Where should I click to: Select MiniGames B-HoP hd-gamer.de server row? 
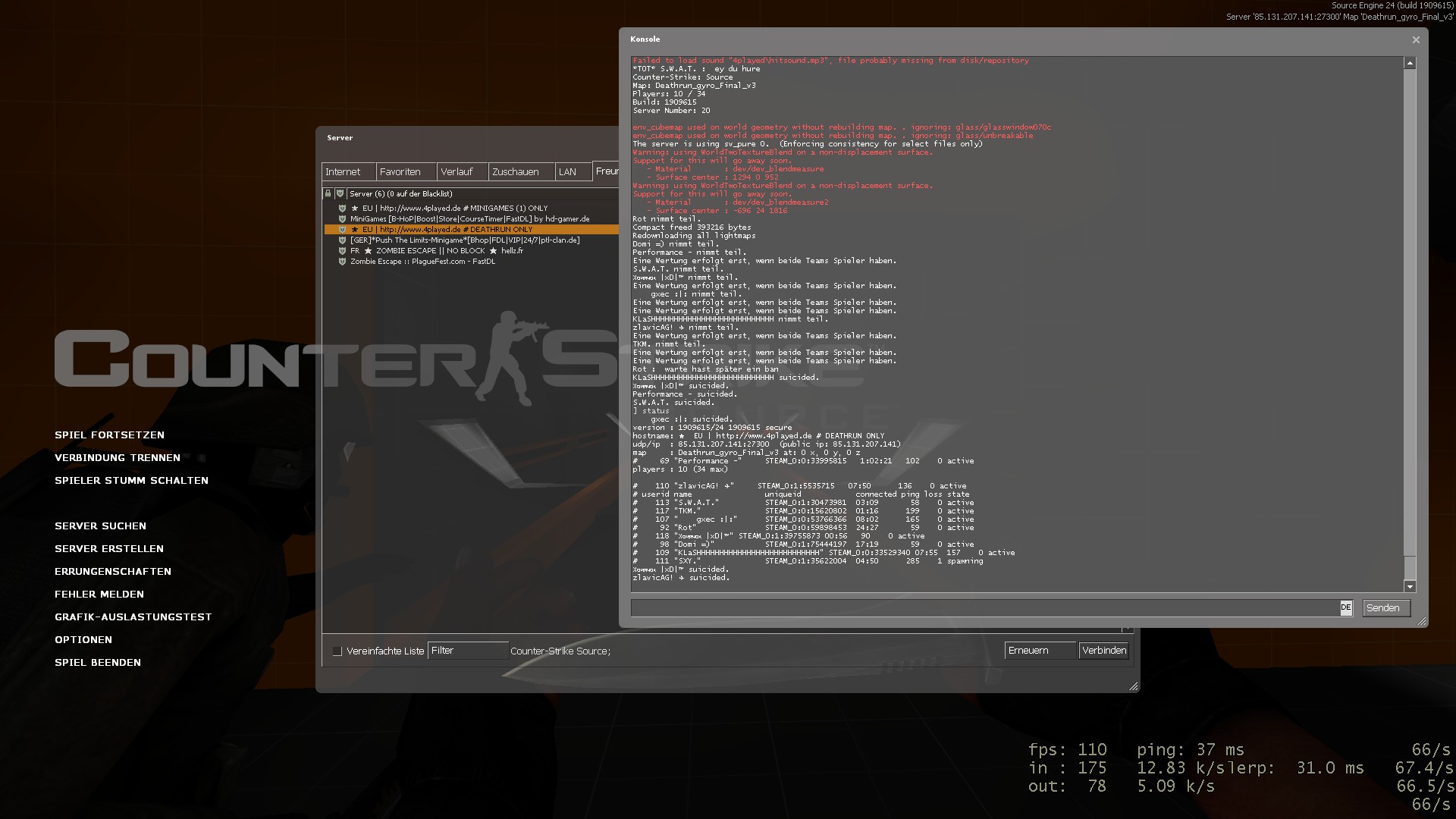(x=471, y=218)
